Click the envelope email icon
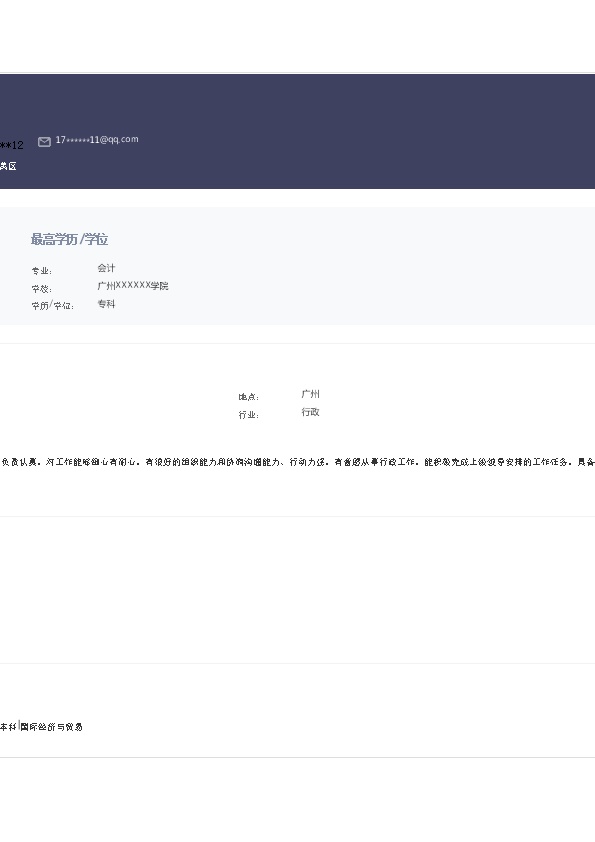595x842 pixels. tap(45, 142)
